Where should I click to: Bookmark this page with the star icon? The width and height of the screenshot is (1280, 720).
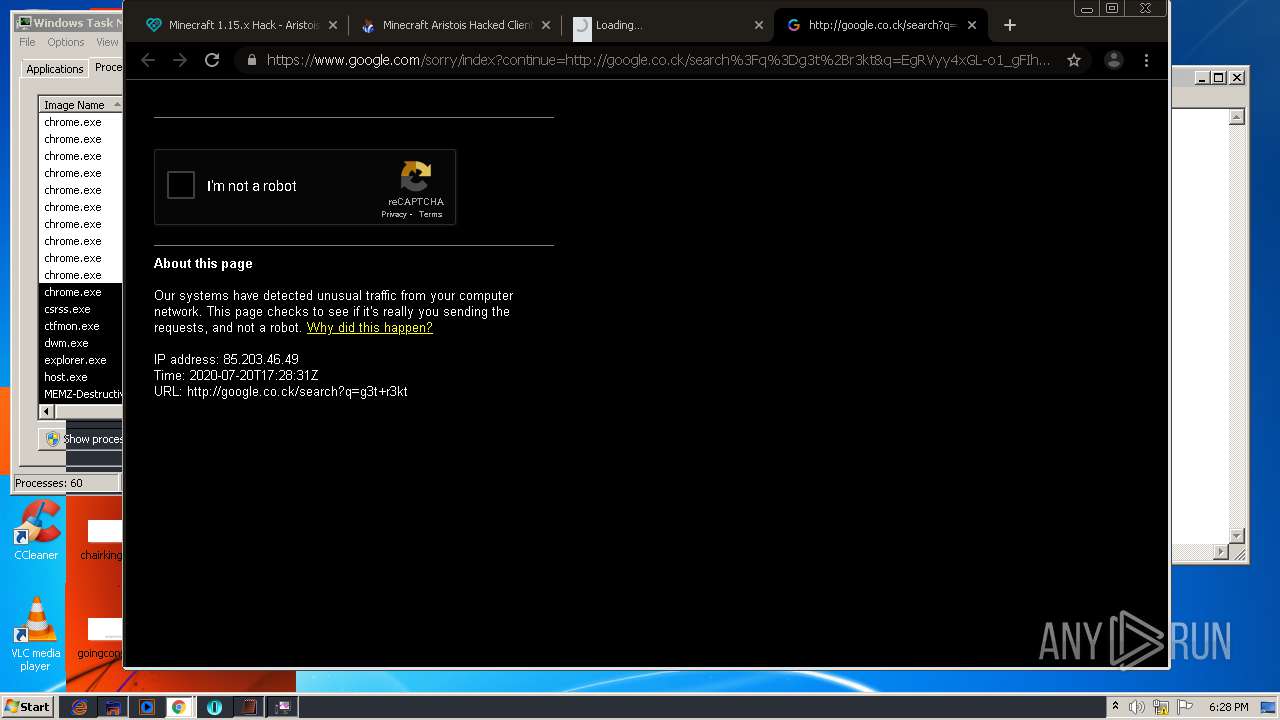[1074, 60]
